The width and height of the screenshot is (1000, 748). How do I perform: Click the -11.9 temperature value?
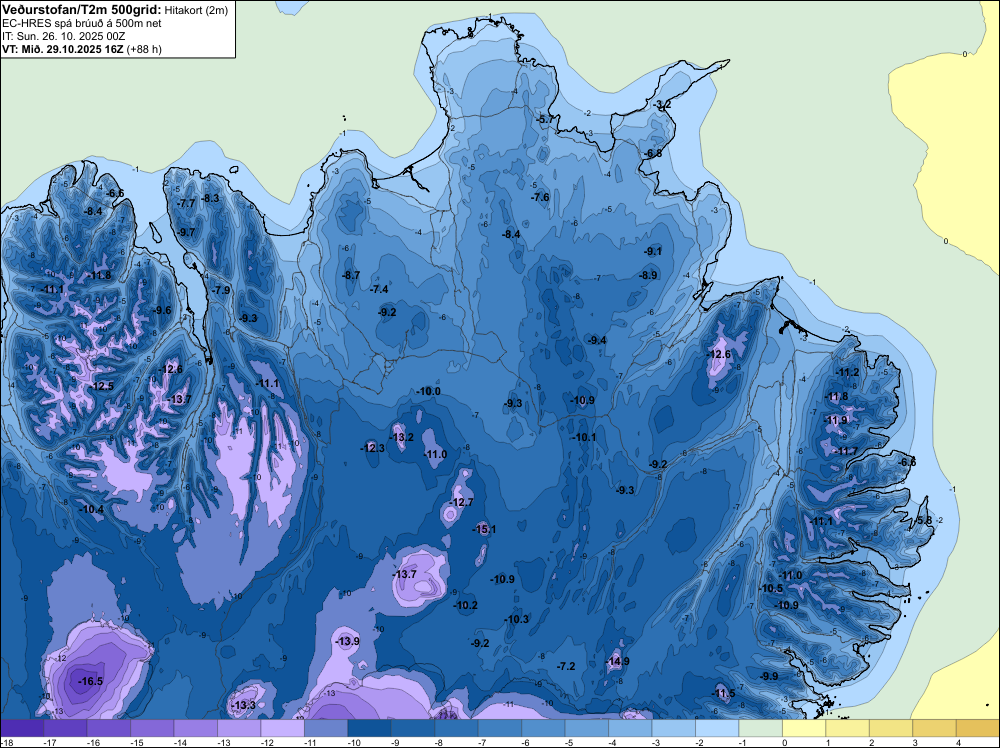coord(836,420)
